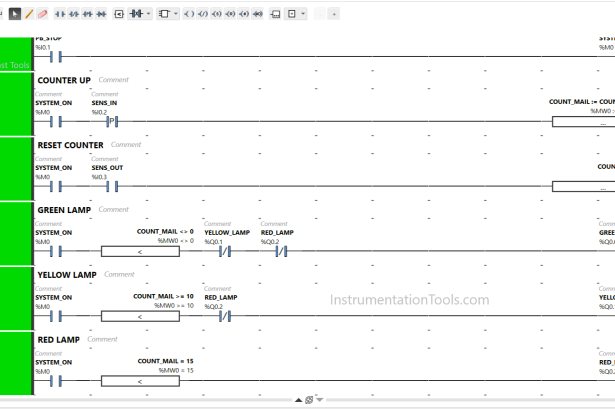Select the pointer selection tool
The height and width of the screenshot is (410, 615).
(14, 14)
